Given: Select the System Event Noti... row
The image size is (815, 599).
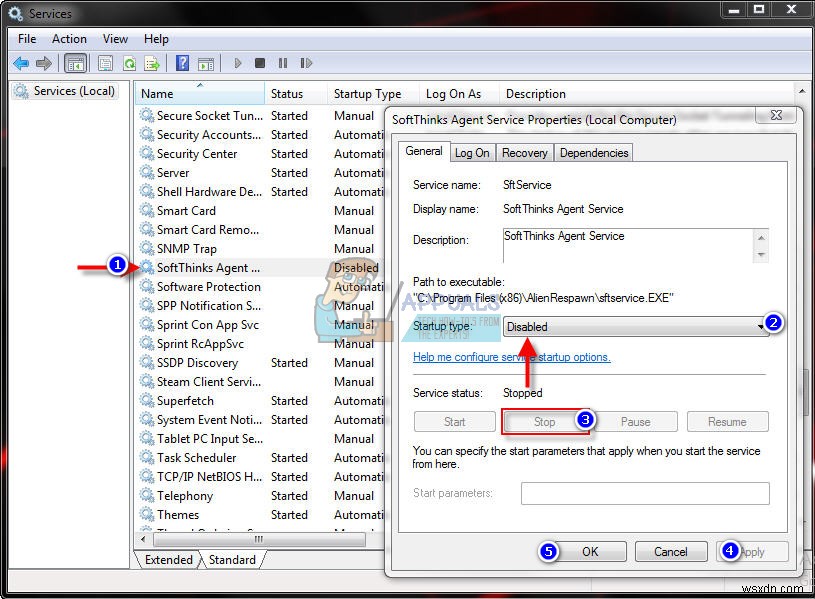Looking at the screenshot, I should 261,420.
